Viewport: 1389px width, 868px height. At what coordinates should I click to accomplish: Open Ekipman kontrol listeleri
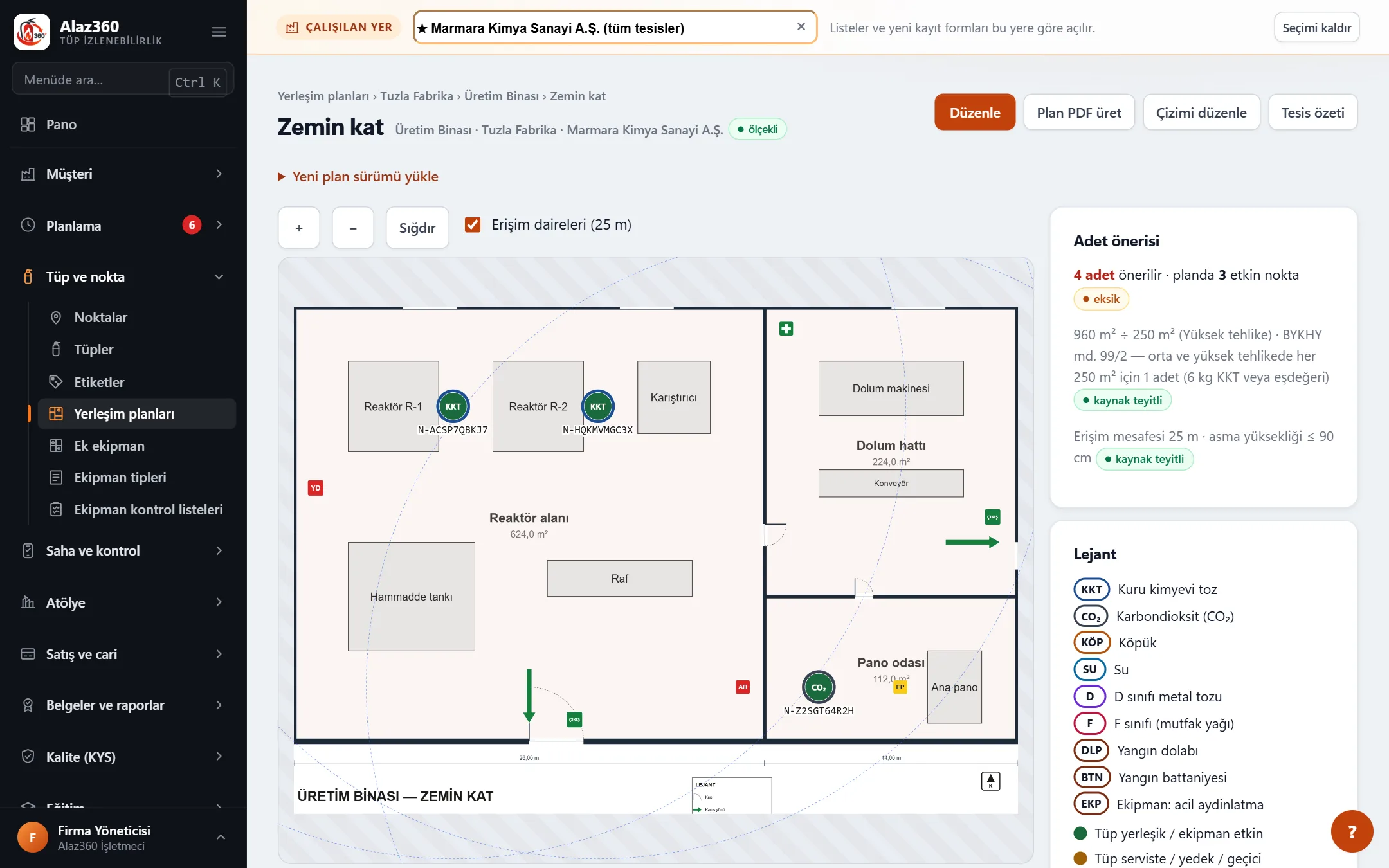pos(137,510)
